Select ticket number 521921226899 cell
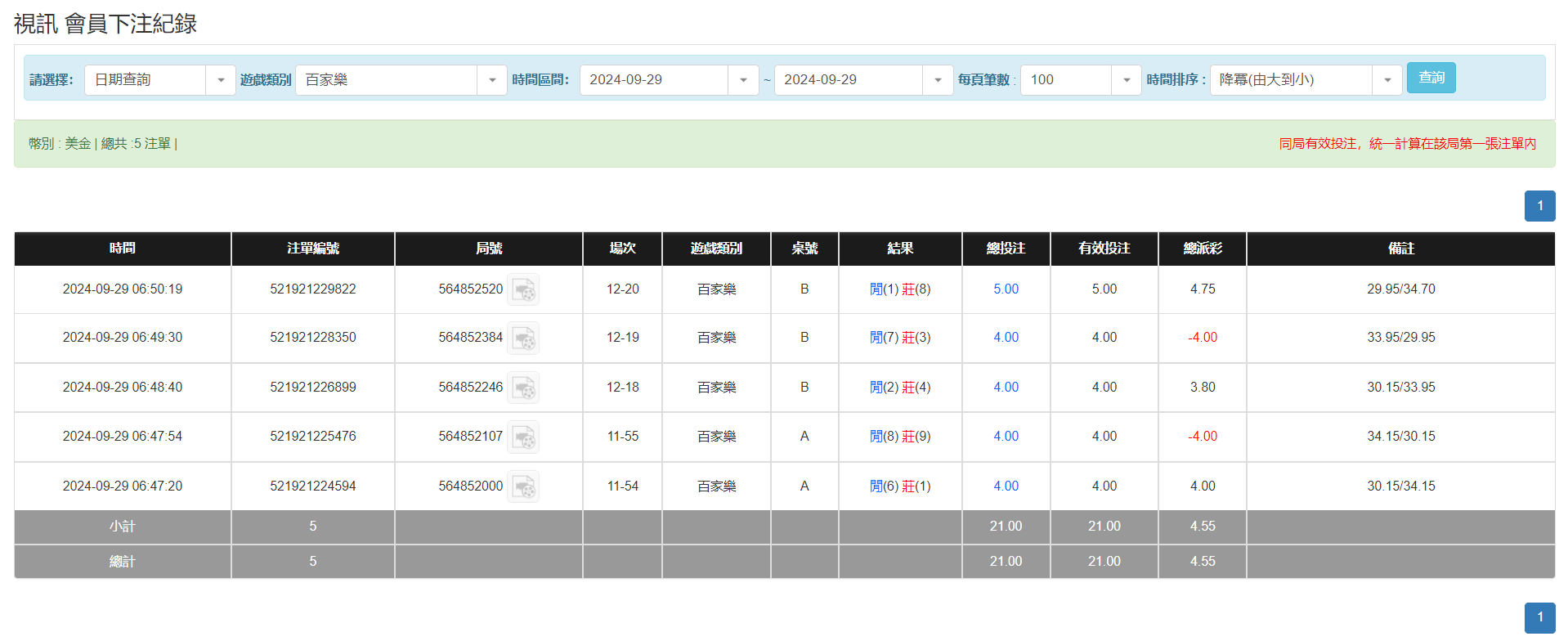This screenshot has width=1568, height=641. 313,388
